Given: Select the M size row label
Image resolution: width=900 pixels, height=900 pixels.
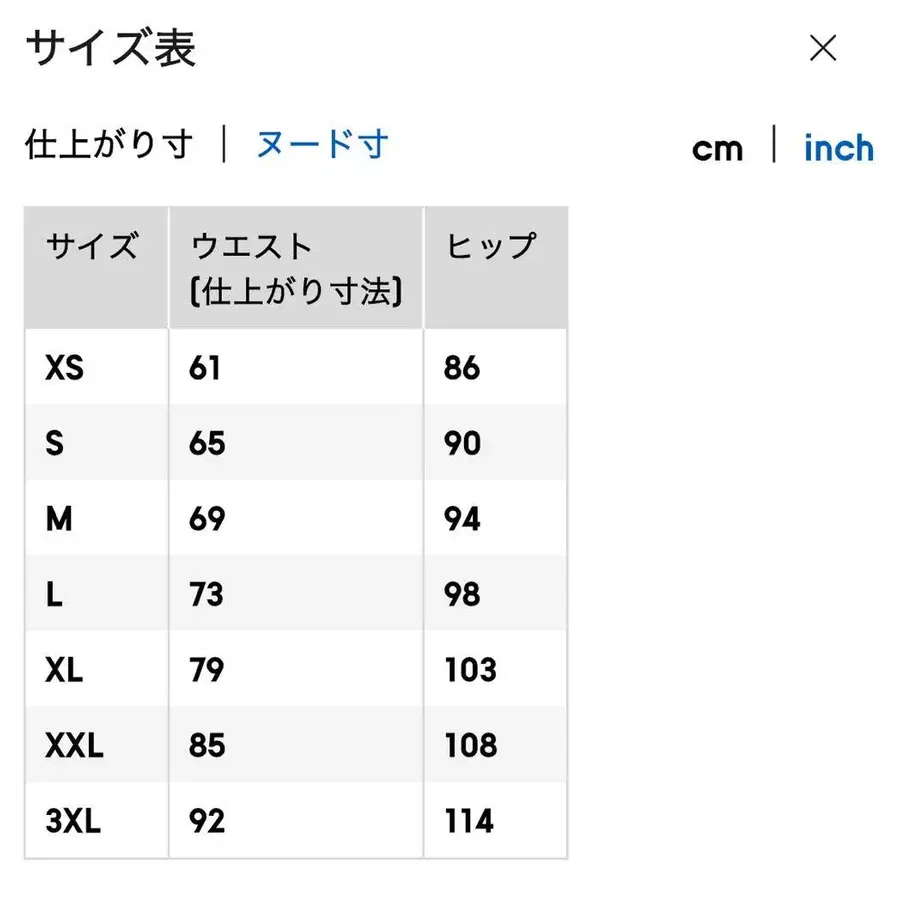Looking at the screenshot, I should coord(60,519).
